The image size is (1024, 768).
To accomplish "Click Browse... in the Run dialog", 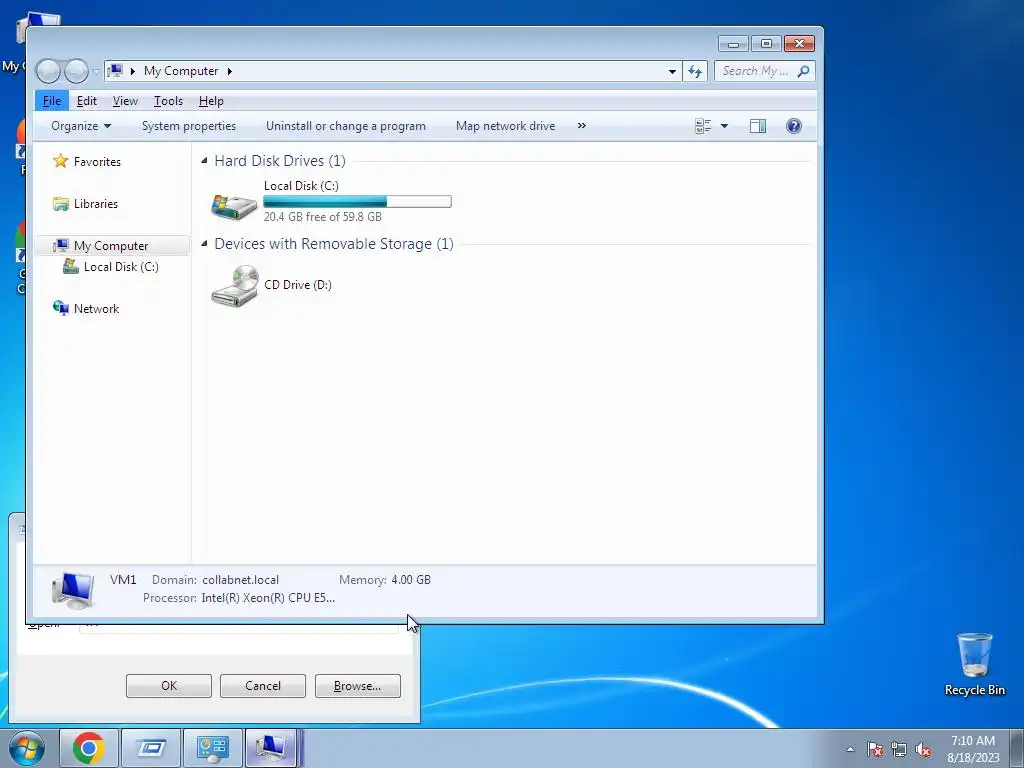I will pos(357,686).
